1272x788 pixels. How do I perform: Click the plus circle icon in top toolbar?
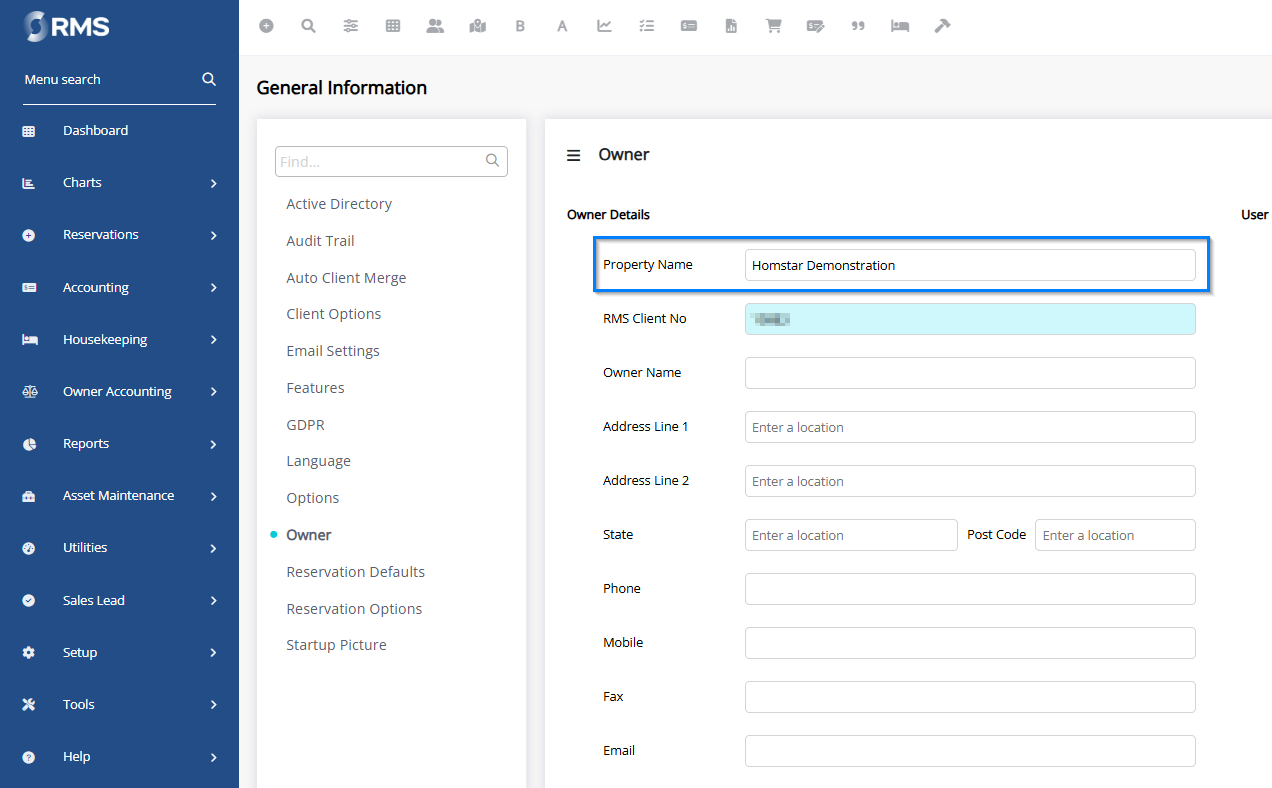point(266,26)
